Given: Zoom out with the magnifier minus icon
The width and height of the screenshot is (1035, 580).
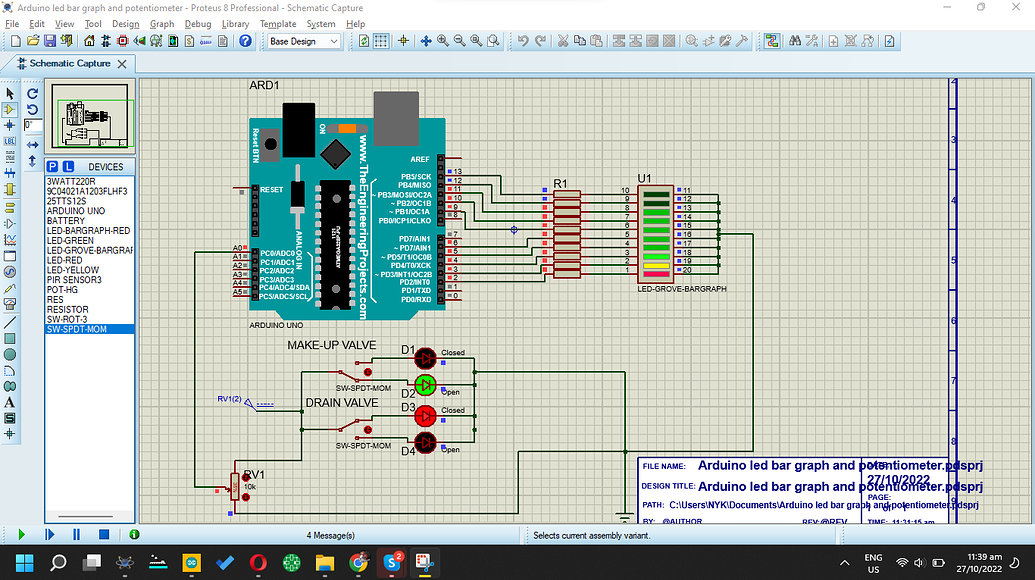Looking at the screenshot, I should click(459, 41).
